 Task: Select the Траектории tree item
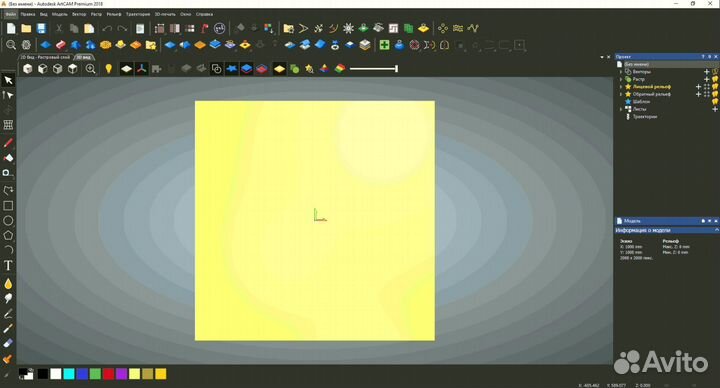645,117
